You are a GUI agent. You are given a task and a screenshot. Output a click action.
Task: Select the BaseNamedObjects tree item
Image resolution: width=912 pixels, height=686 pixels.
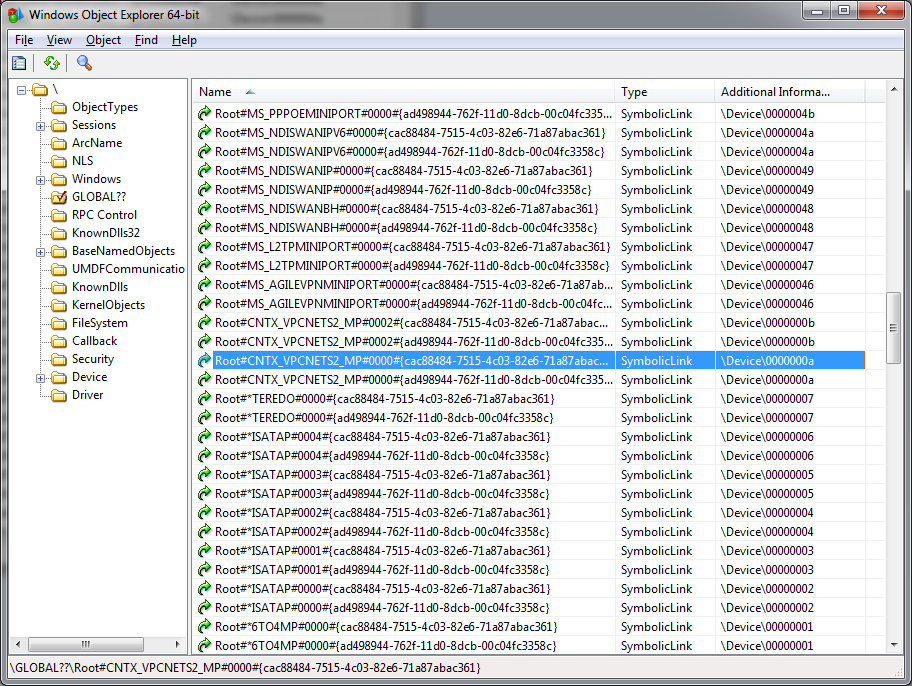[123, 251]
